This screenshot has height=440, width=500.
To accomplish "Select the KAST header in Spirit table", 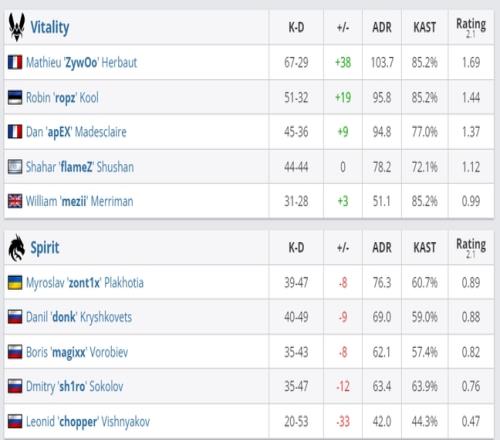I will tap(425, 248).
